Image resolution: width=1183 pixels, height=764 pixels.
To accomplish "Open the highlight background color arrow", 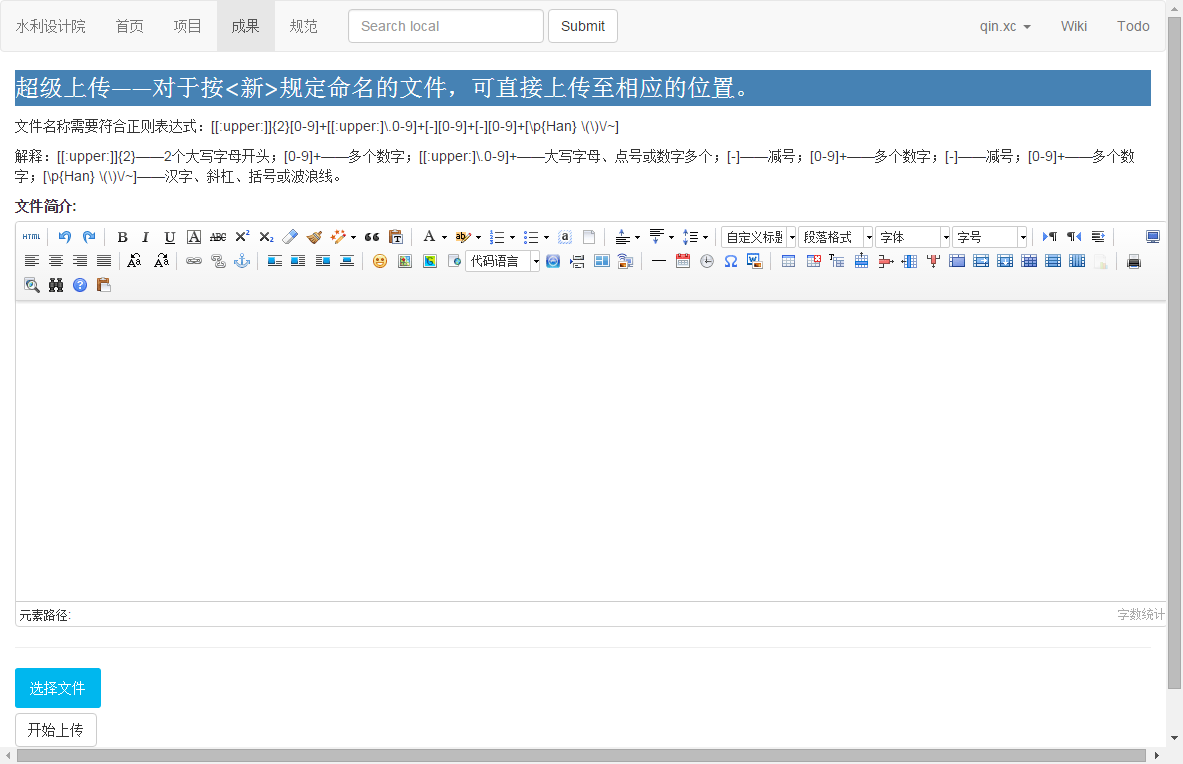I will pos(478,238).
